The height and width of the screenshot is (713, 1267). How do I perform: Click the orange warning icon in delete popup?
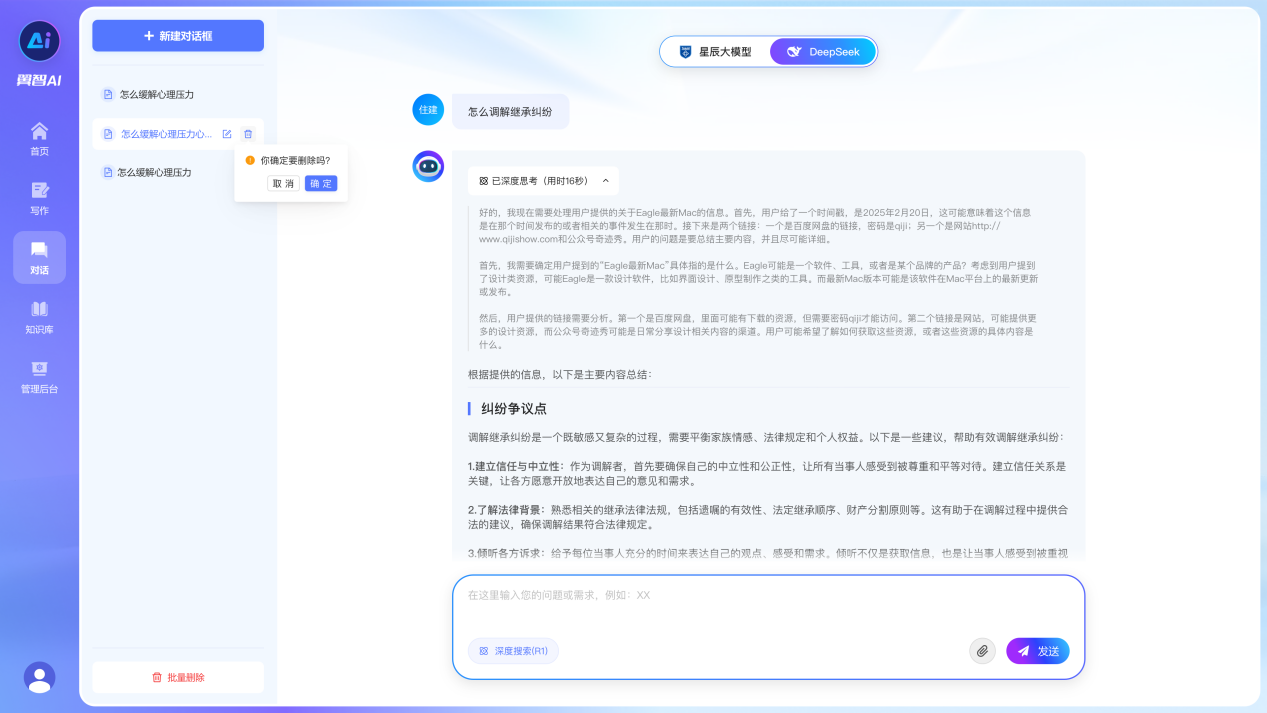[x=250, y=160]
